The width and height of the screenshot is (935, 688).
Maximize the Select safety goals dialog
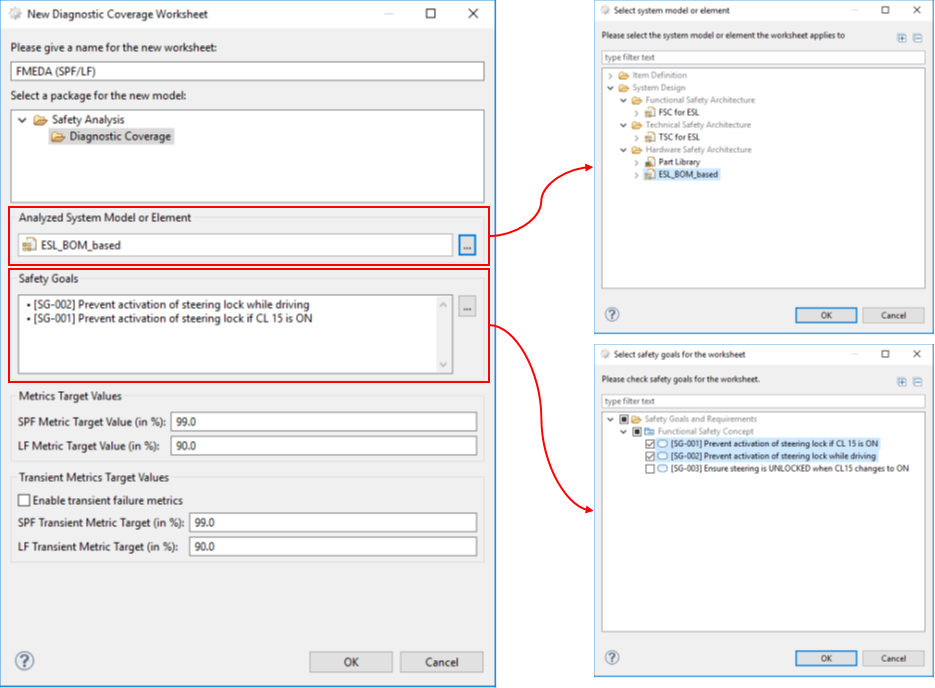(x=886, y=354)
